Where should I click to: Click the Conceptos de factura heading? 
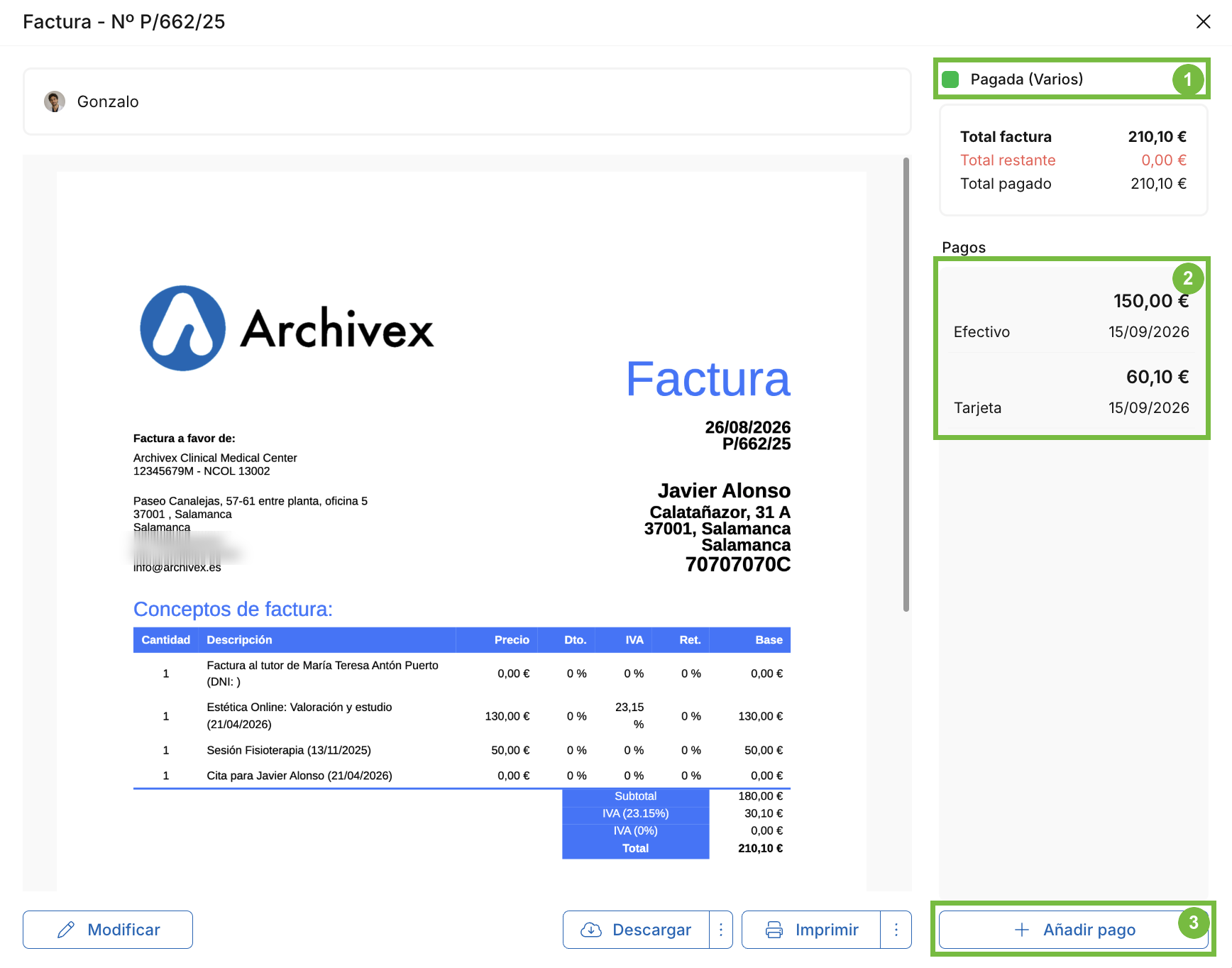click(233, 609)
